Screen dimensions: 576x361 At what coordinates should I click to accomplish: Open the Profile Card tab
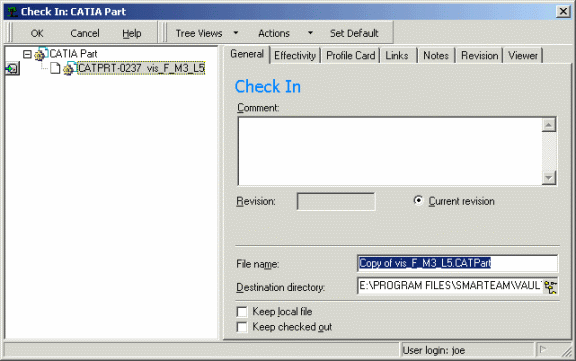click(350, 55)
